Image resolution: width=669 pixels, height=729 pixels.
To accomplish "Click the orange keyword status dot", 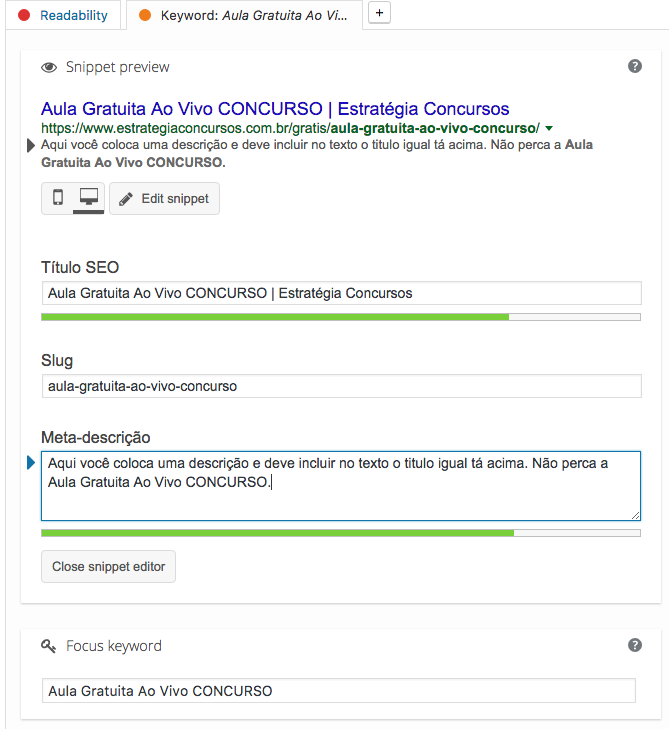I will pos(145,15).
